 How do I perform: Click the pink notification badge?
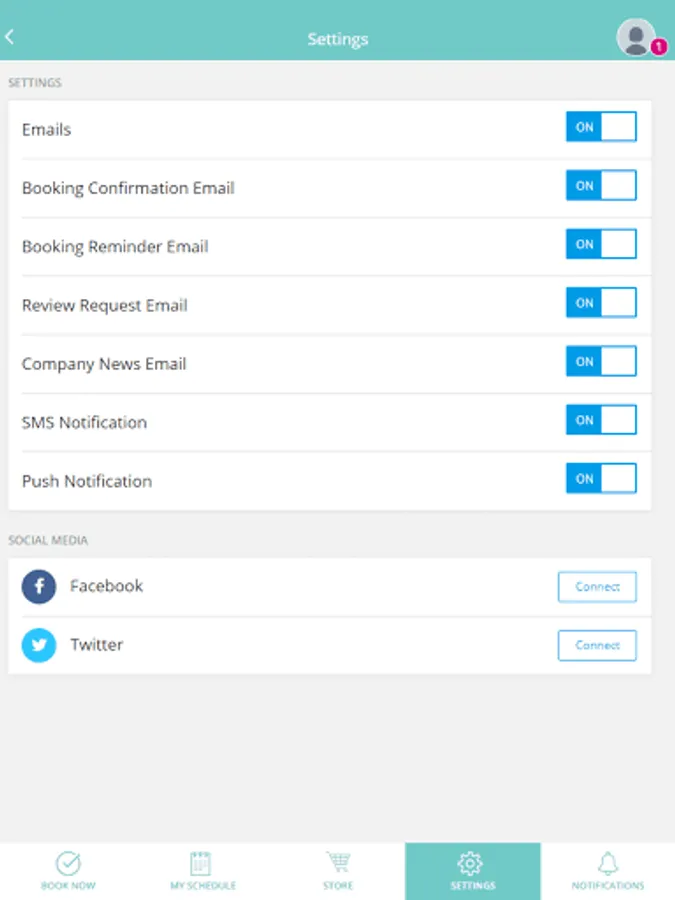[658, 47]
